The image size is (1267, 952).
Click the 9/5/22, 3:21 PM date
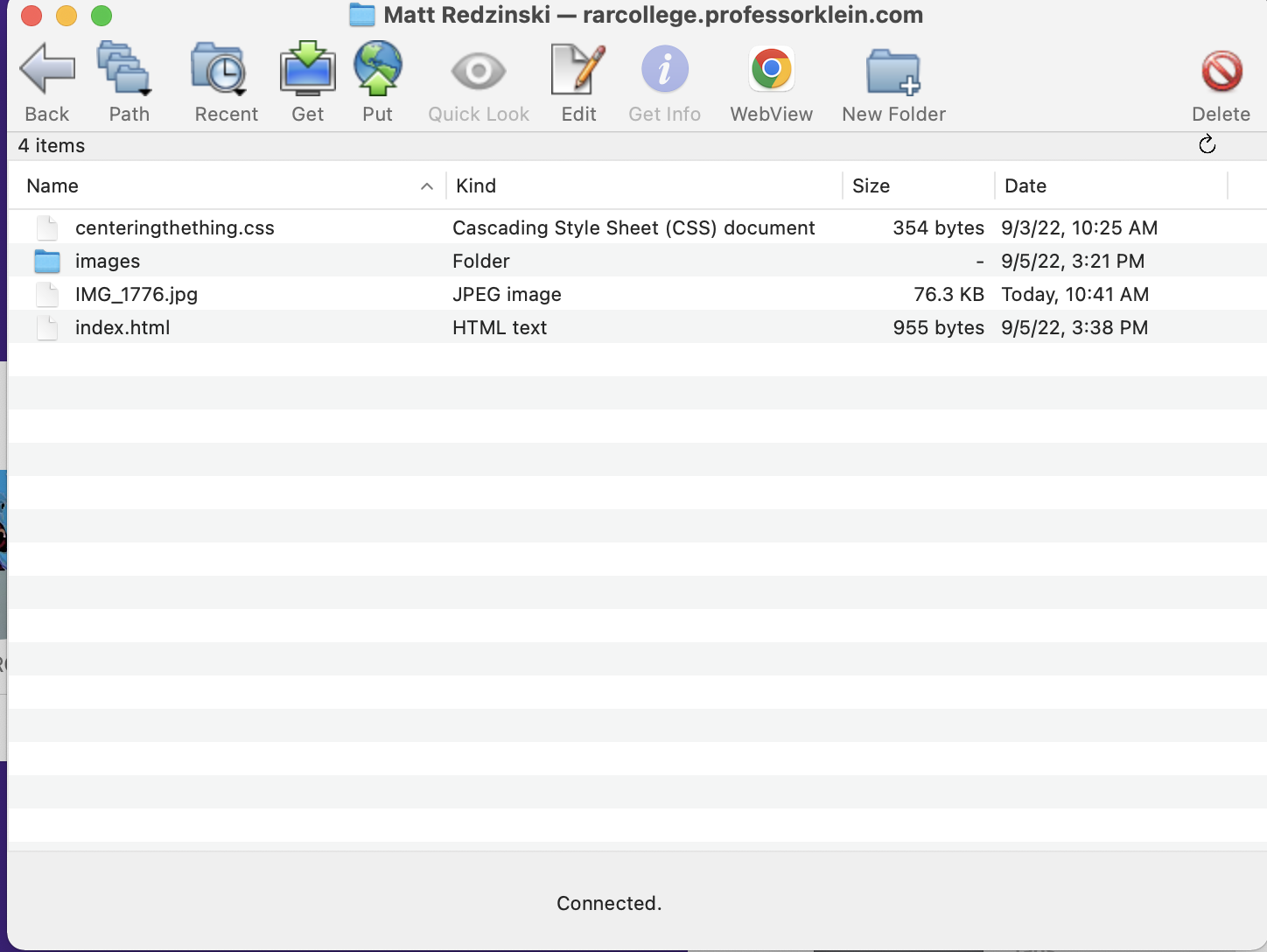1073,261
